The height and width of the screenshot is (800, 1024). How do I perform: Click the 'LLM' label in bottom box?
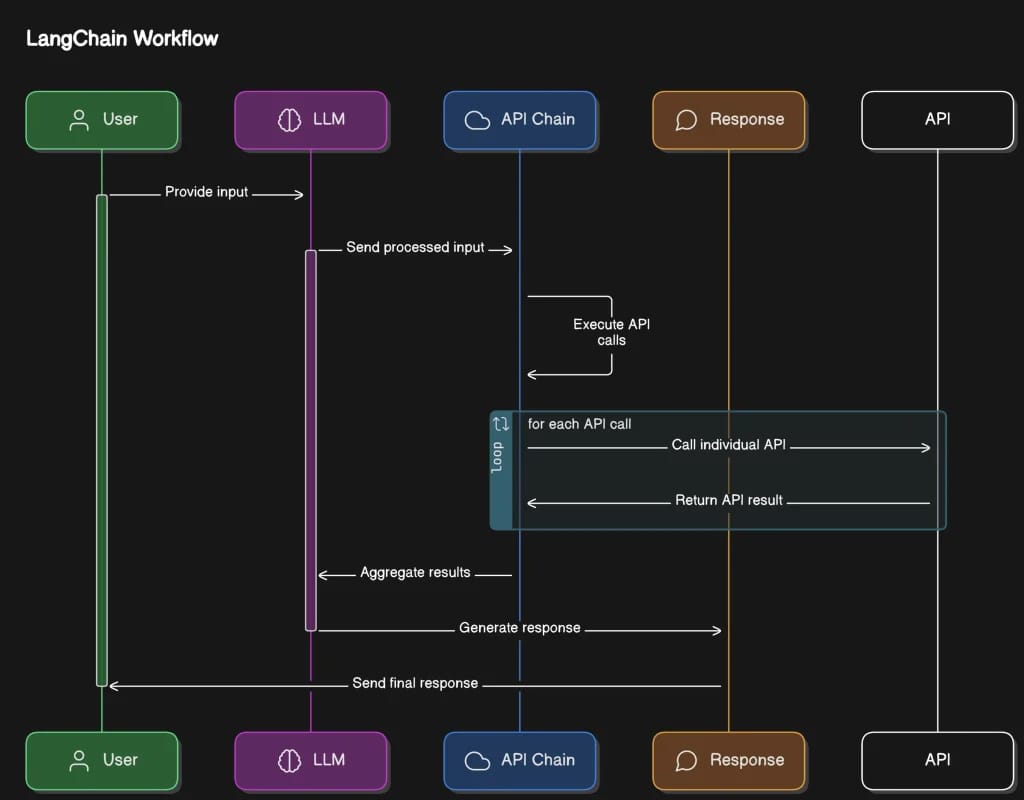(x=329, y=760)
